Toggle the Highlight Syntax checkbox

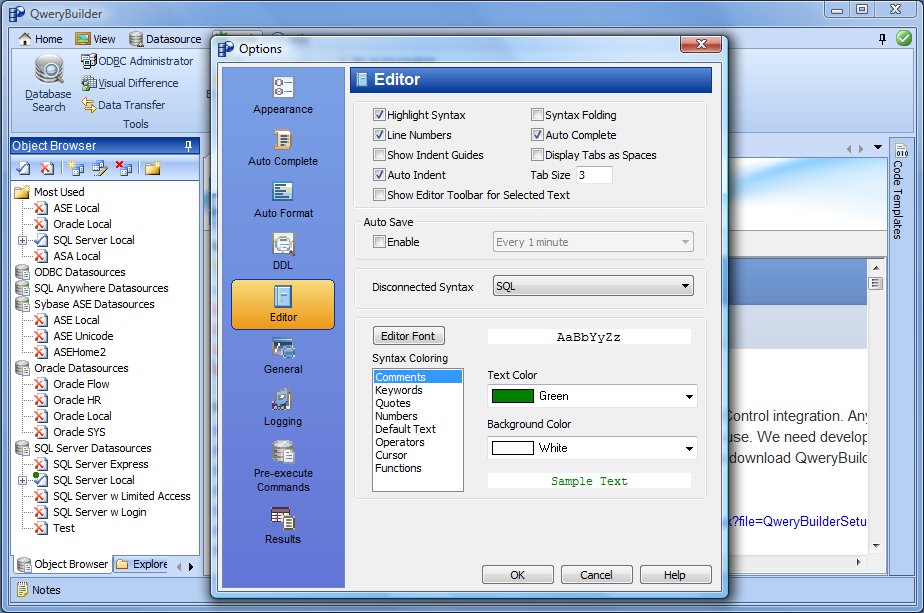click(x=380, y=114)
